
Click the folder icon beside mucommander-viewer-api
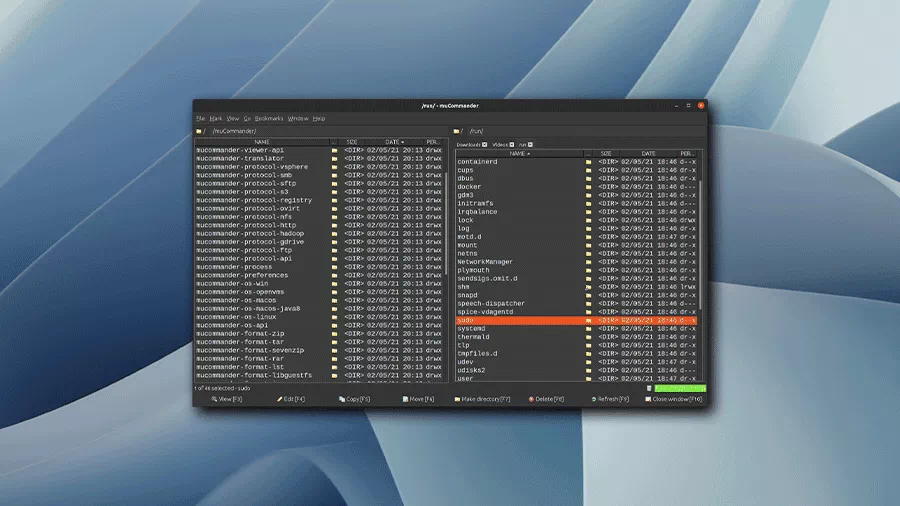334,150
